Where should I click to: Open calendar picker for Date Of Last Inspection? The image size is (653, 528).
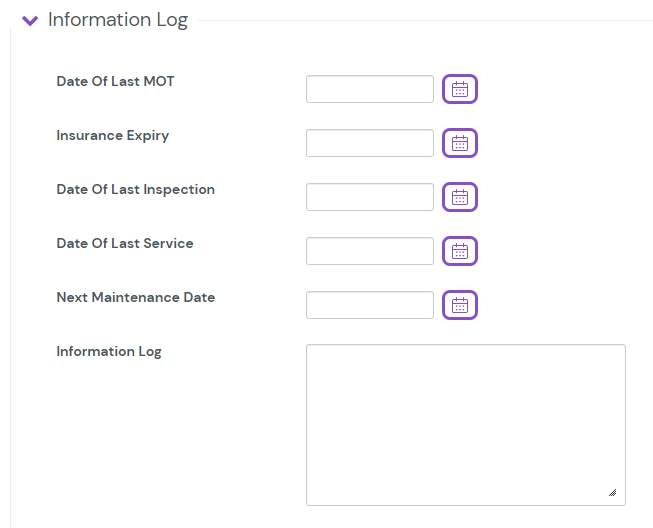click(x=460, y=197)
